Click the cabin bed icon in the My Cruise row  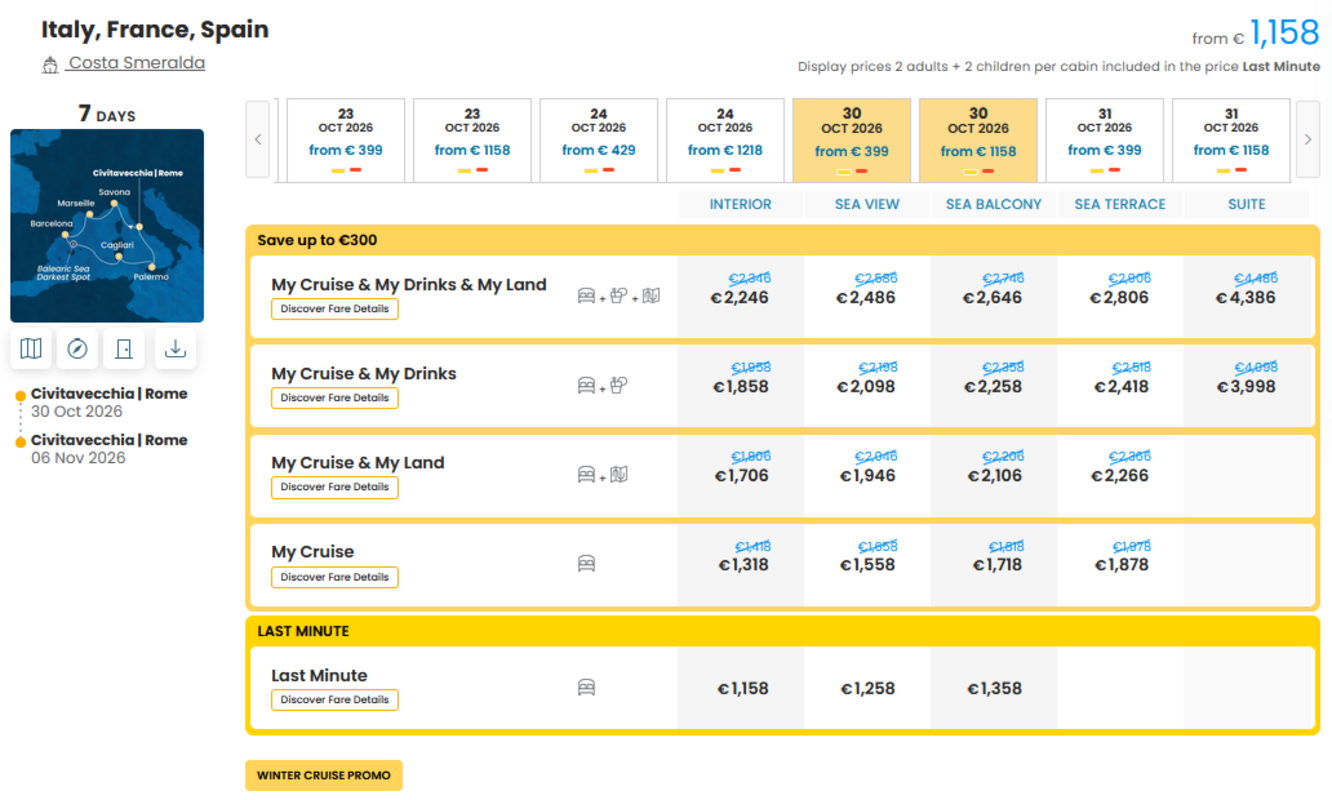(587, 564)
